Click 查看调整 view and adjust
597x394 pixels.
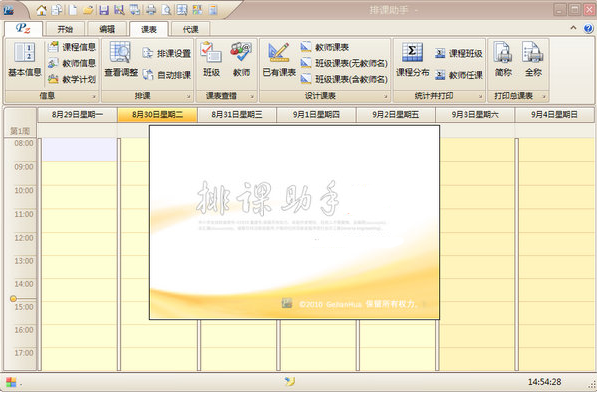(121, 59)
